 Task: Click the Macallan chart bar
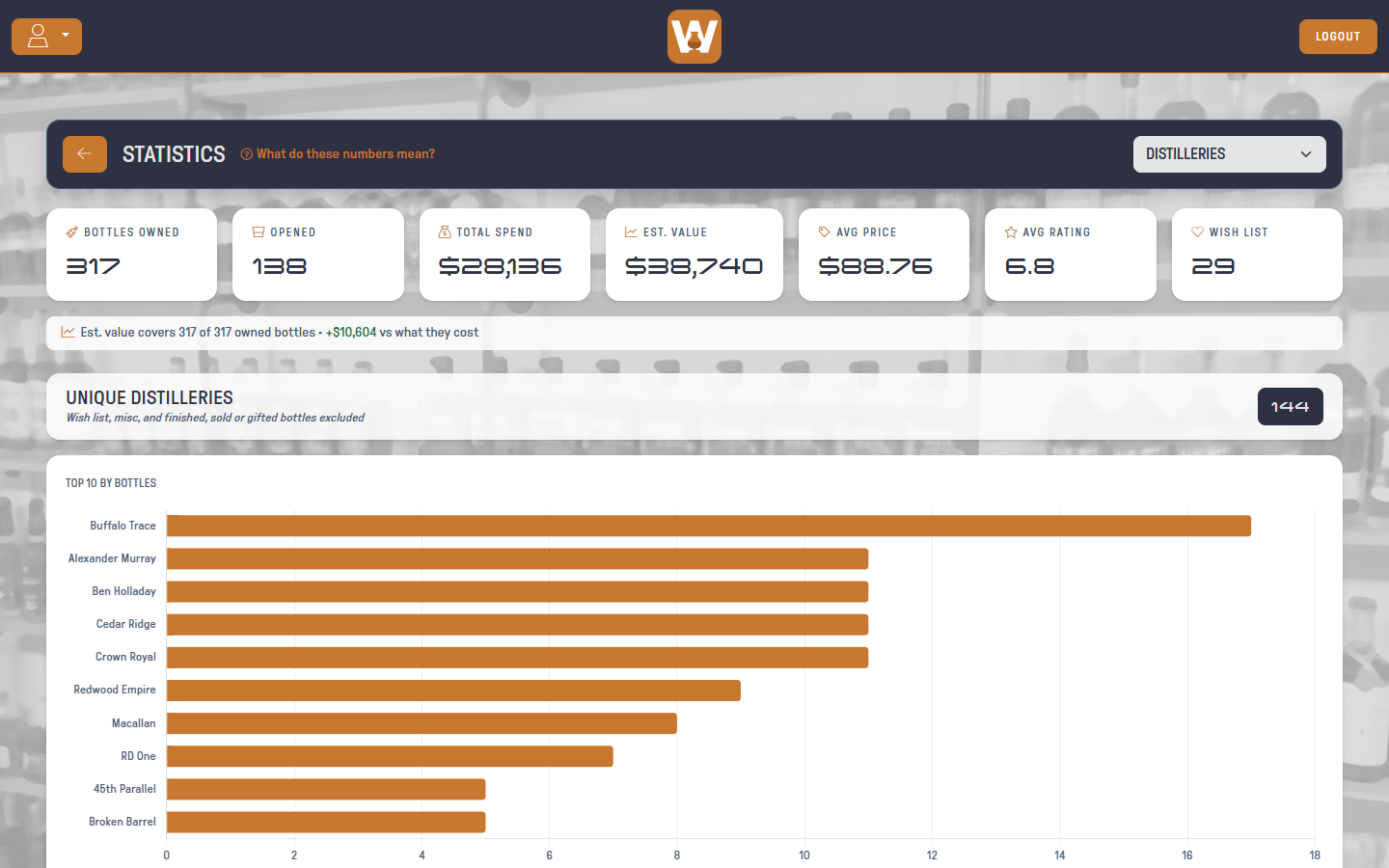click(x=422, y=723)
